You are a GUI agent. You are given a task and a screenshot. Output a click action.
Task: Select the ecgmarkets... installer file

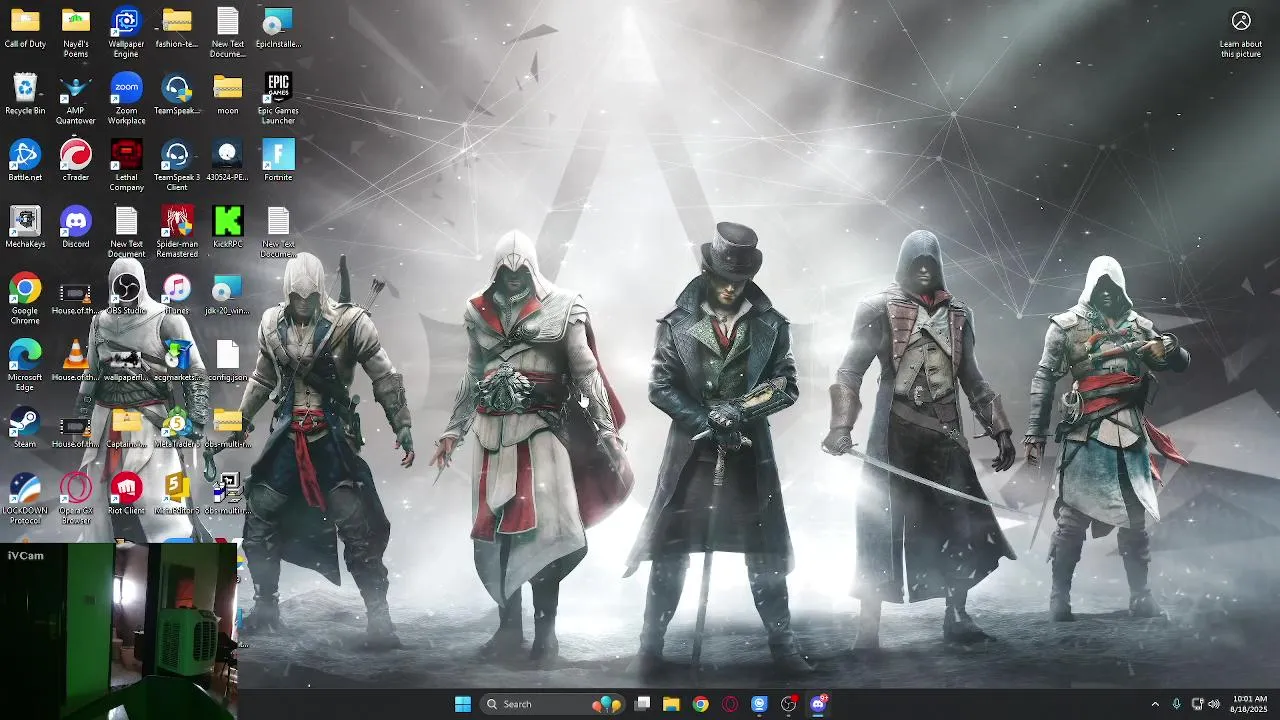[x=177, y=362]
